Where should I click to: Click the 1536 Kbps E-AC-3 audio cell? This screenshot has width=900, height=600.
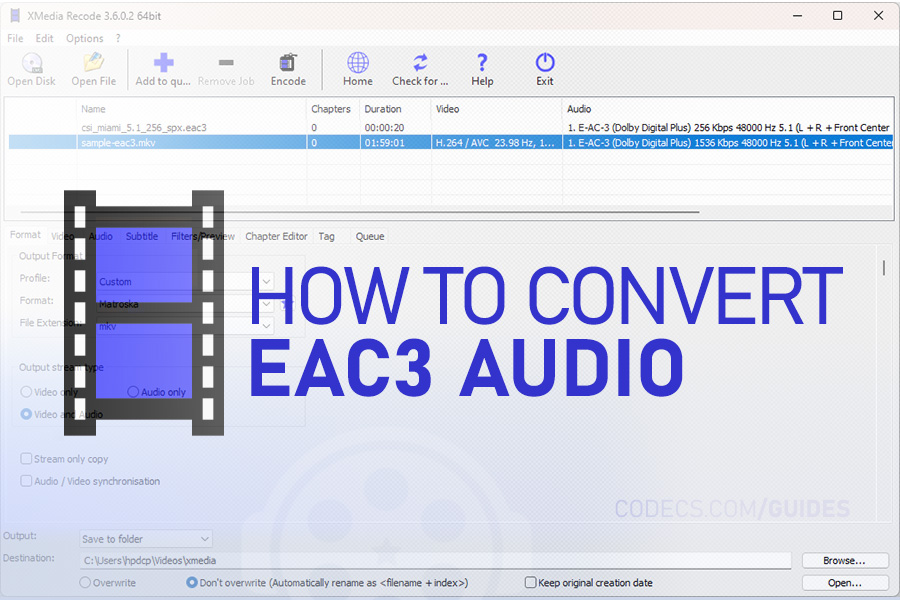(x=728, y=142)
